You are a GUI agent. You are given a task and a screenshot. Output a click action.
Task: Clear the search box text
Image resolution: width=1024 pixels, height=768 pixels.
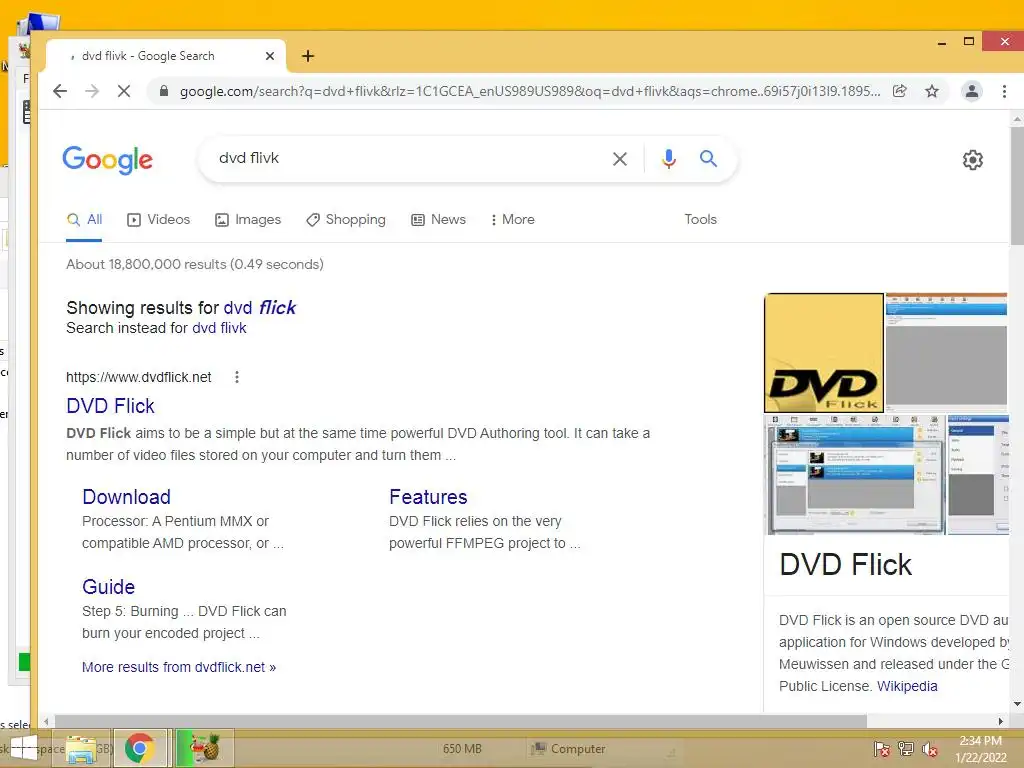point(620,159)
